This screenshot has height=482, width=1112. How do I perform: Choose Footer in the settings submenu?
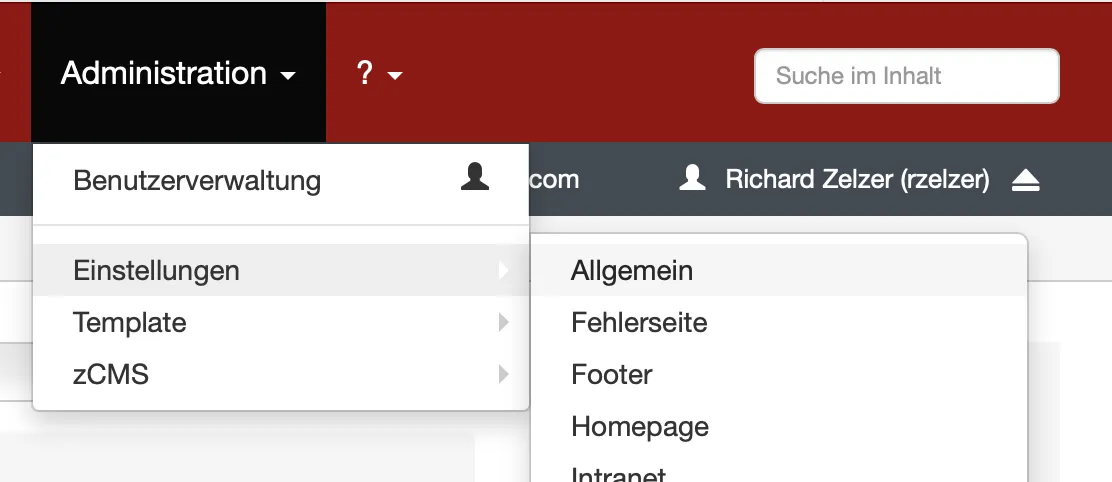(612, 375)
